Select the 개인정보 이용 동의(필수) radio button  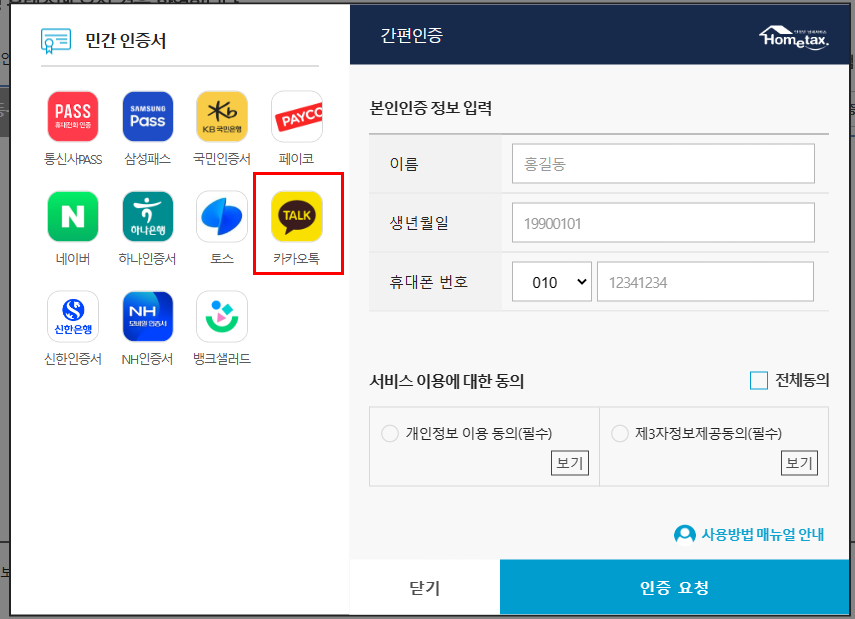coord(390,434)
